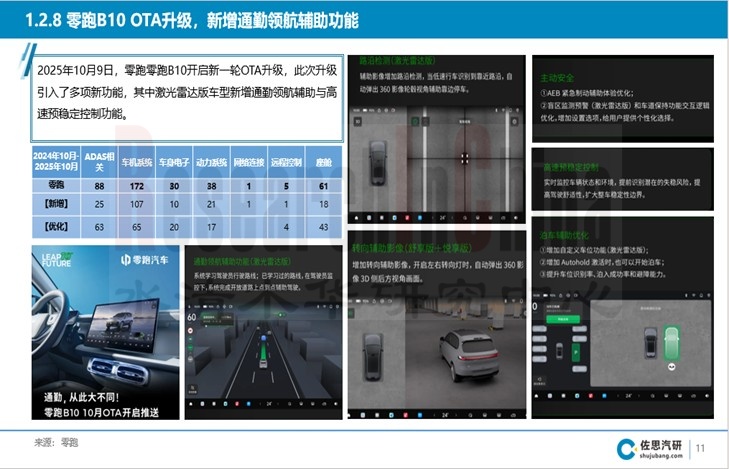729x469 pixels.
Task: Click the 泊车辅助优化 heading
Action: pos(564,235)
